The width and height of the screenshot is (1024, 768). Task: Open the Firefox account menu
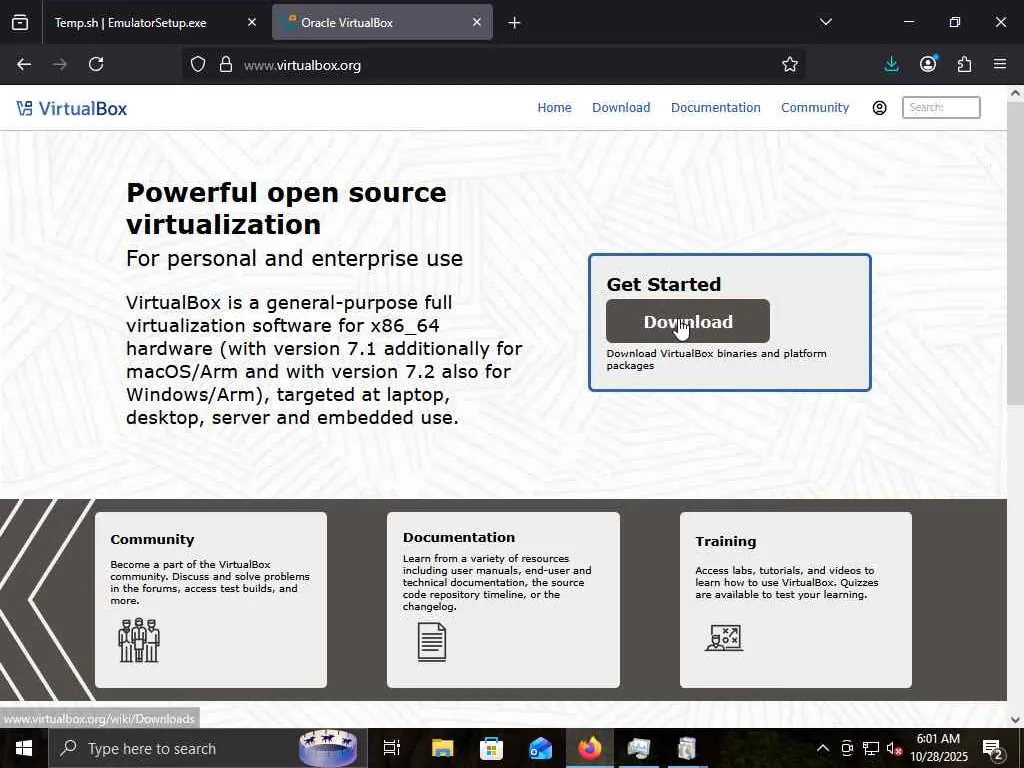[928, 63]
